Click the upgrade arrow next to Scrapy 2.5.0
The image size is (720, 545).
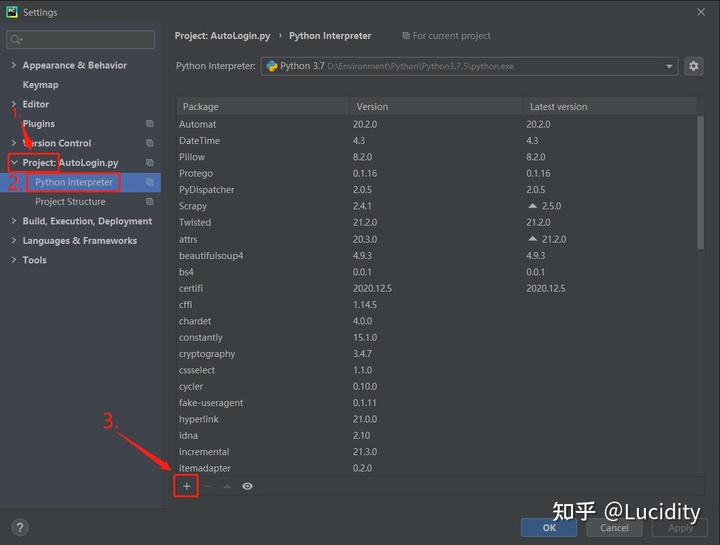tap(532, 206)
